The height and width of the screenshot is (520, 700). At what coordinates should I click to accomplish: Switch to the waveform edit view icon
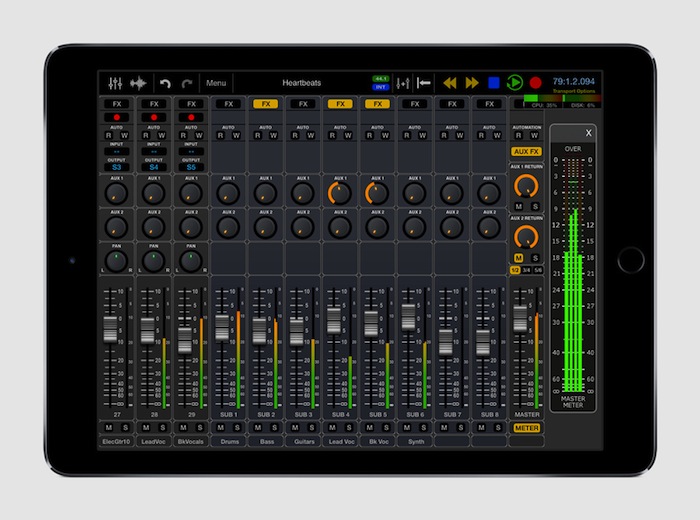coord(138,83)
